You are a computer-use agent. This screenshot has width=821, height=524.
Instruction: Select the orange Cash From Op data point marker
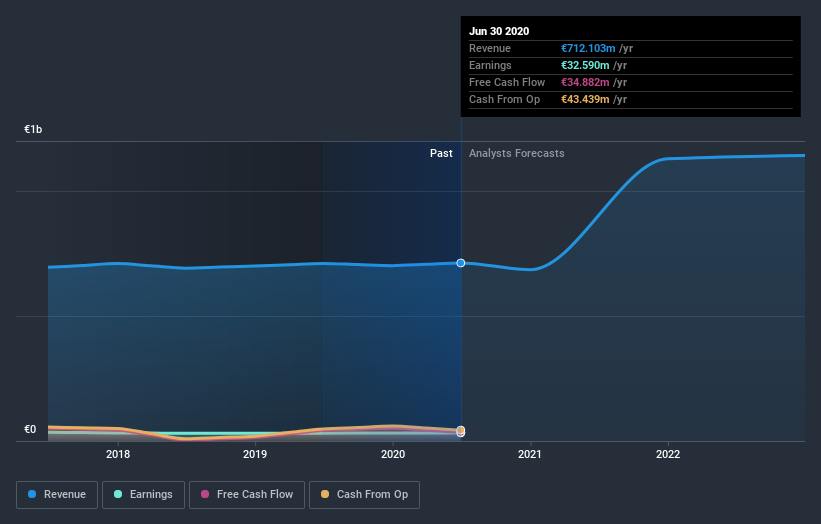[x=460, y=430]
